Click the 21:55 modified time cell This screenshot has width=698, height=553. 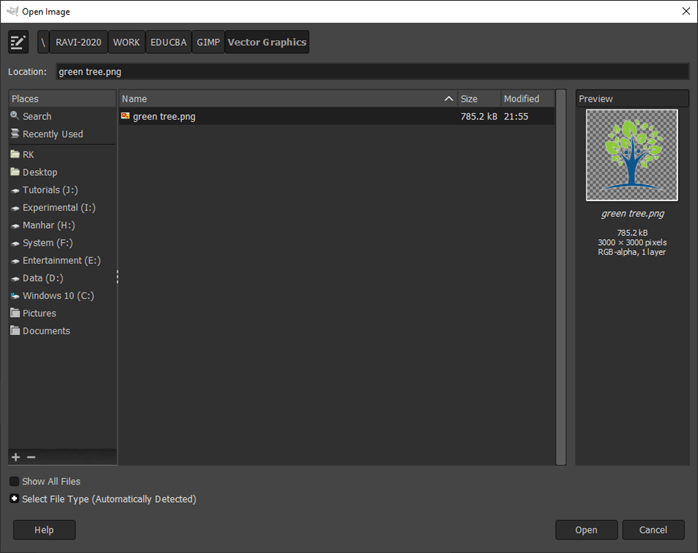point(516,116)
